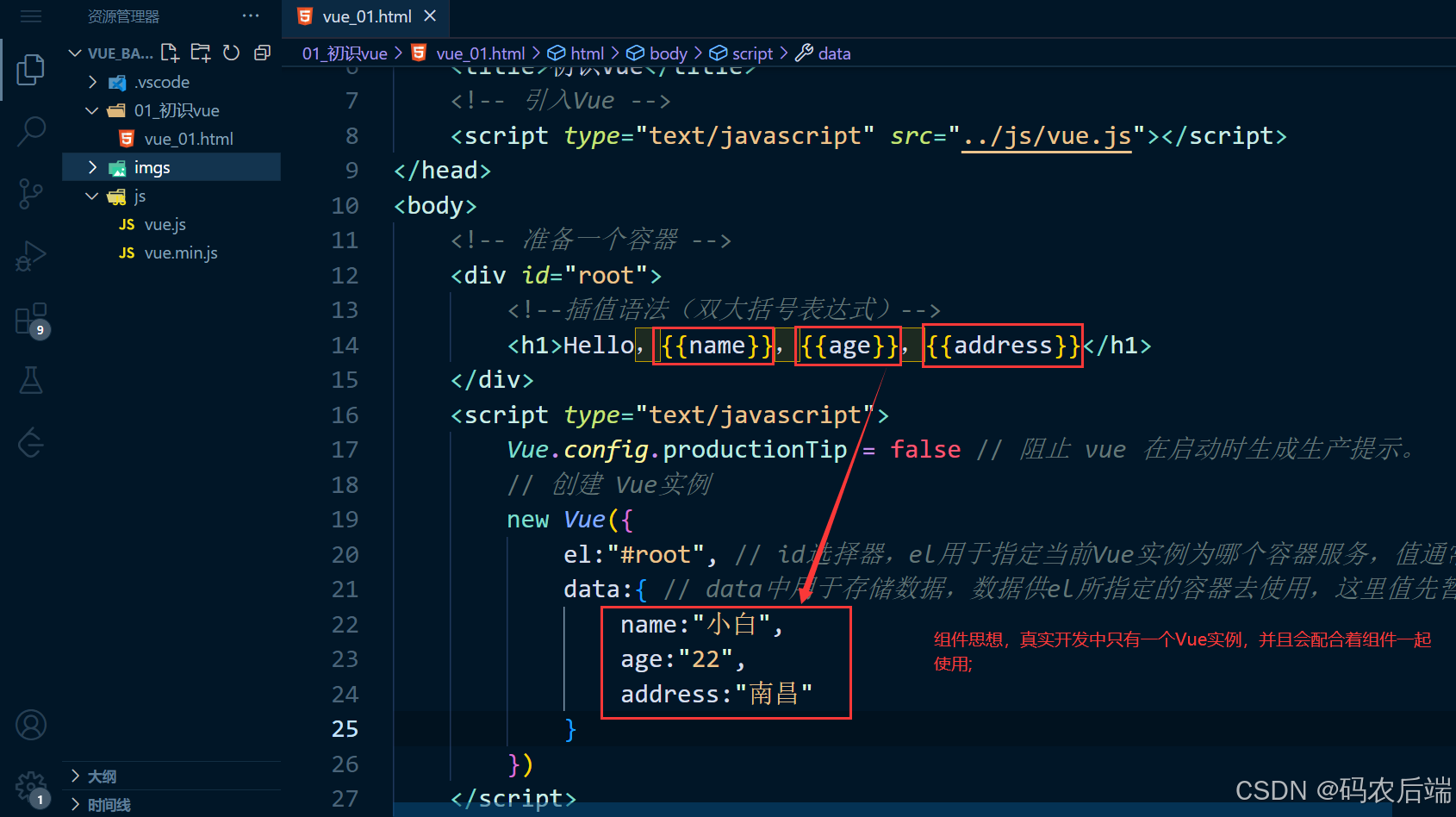Click the </head> tag on line 9
Image resolution: width=1456 pixels, height=817 pixels.
tap(442, 171)
